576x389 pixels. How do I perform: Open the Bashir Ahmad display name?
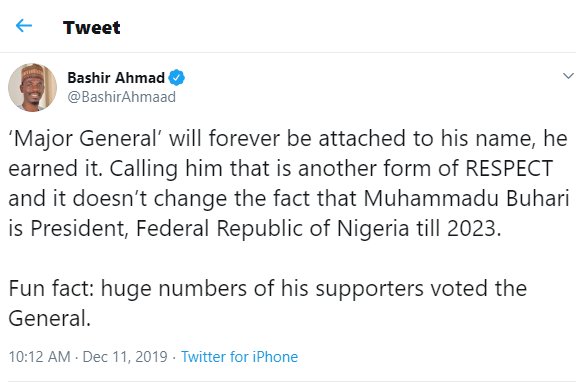(x=116, y=78)
